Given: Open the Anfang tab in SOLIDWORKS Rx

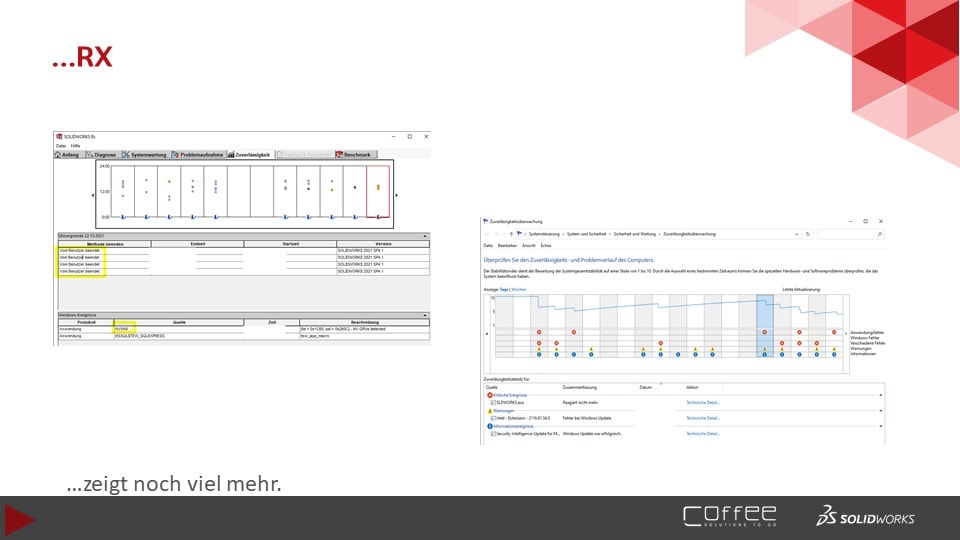Looking at the screenshot, I should coord(67,155).
